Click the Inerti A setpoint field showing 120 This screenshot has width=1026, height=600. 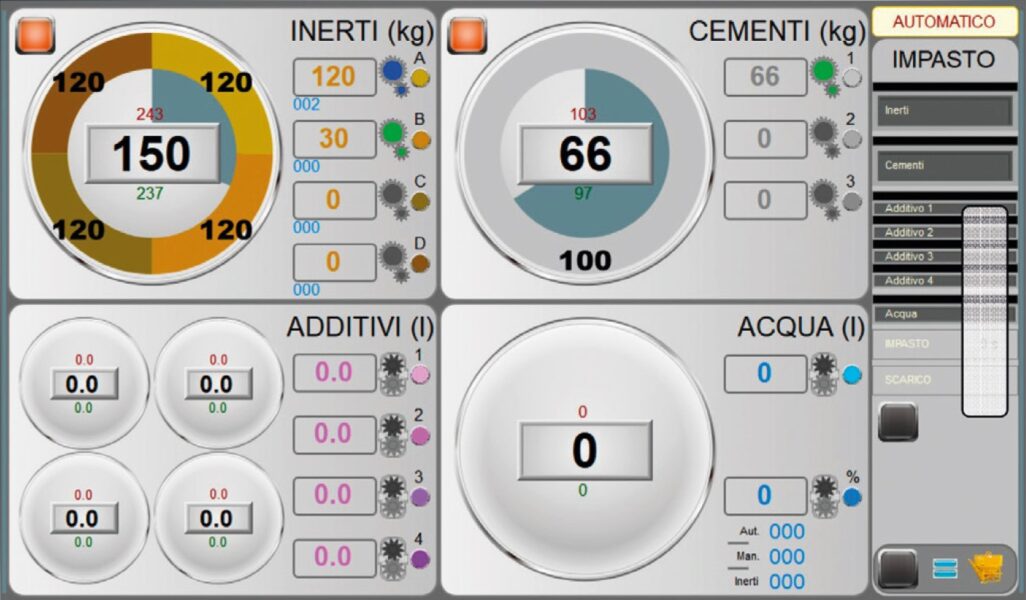[x=334, y=77]
